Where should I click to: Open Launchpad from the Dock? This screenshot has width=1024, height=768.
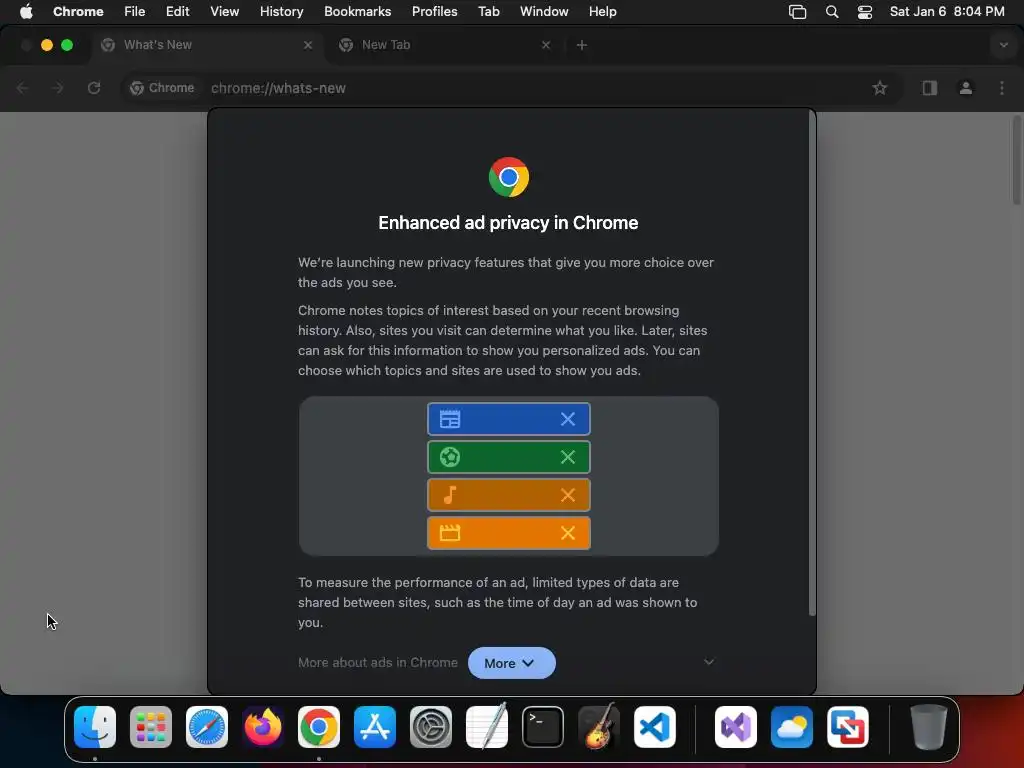point(151,727)
